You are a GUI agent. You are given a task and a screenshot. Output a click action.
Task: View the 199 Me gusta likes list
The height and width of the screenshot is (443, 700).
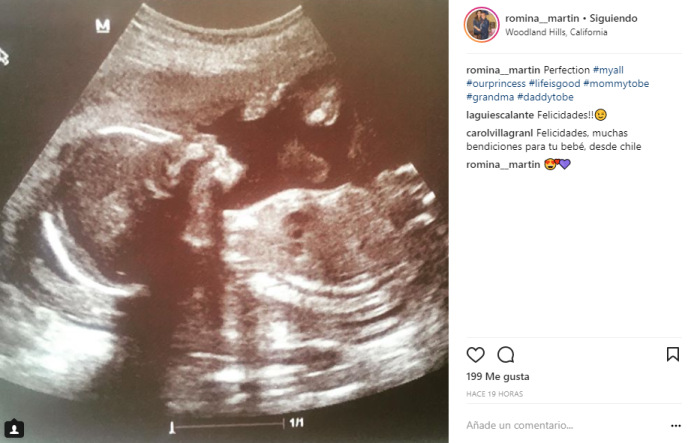click(498, 376)
